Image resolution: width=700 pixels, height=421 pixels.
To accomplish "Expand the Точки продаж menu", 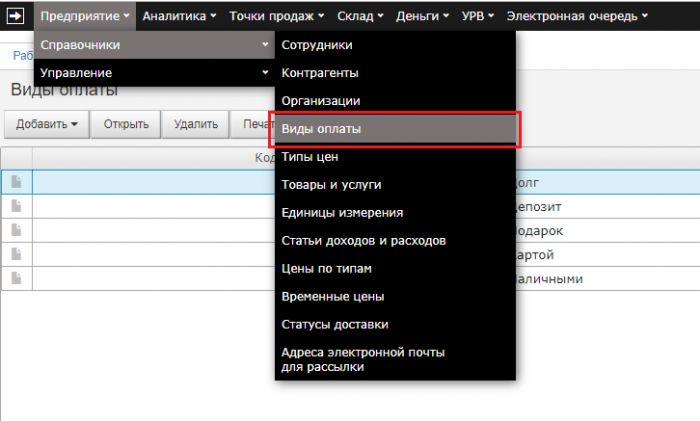I will (276, 15).
